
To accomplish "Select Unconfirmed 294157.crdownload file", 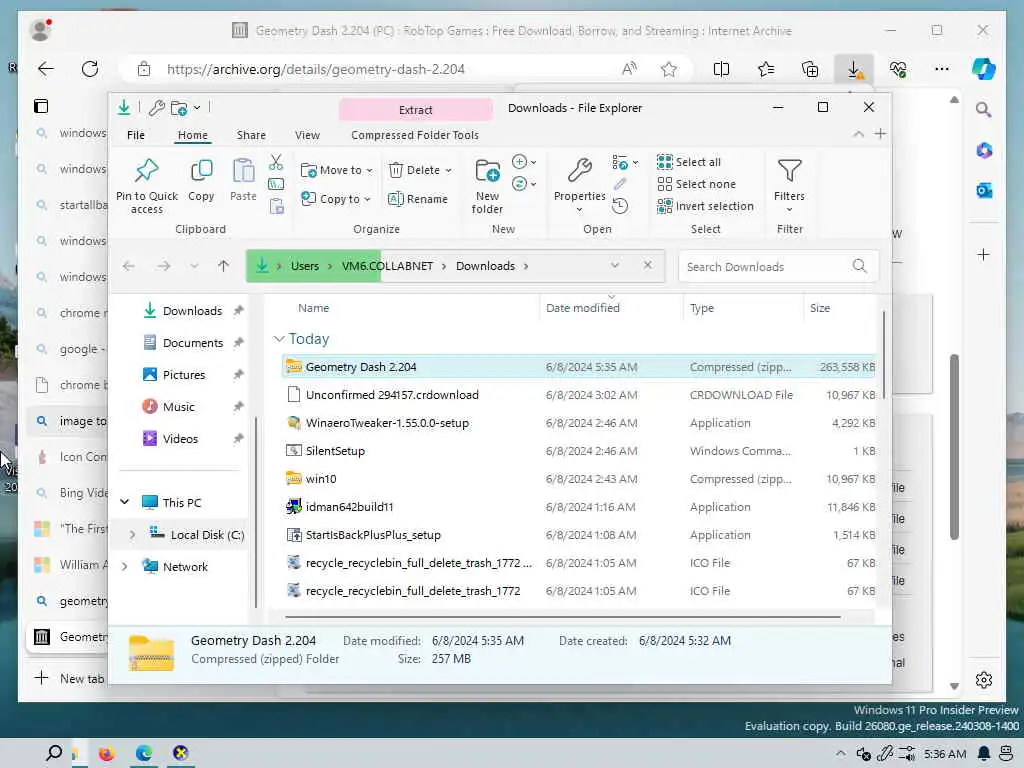I will click(x=578, y=395).
